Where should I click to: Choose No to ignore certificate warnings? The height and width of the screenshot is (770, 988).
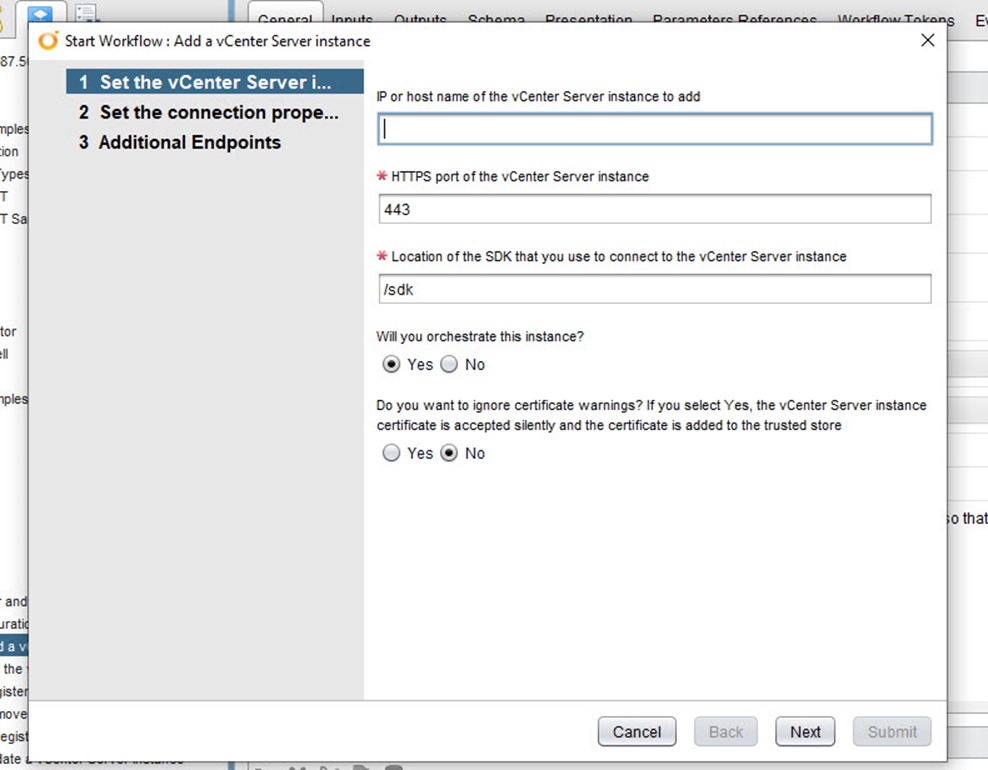click(x=449, y=453)
